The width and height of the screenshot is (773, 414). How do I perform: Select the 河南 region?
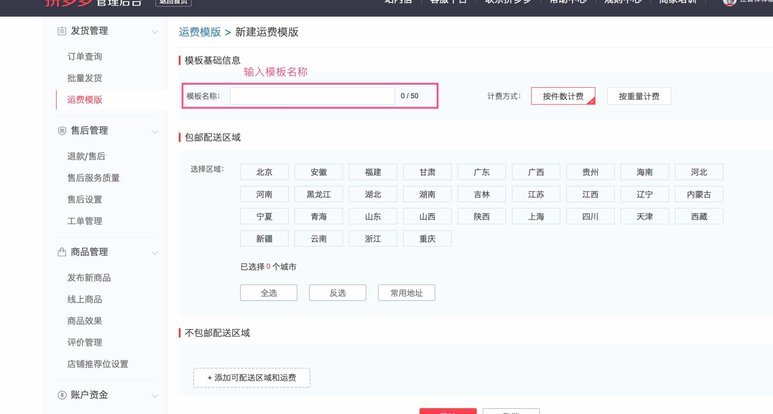point(264,194)
